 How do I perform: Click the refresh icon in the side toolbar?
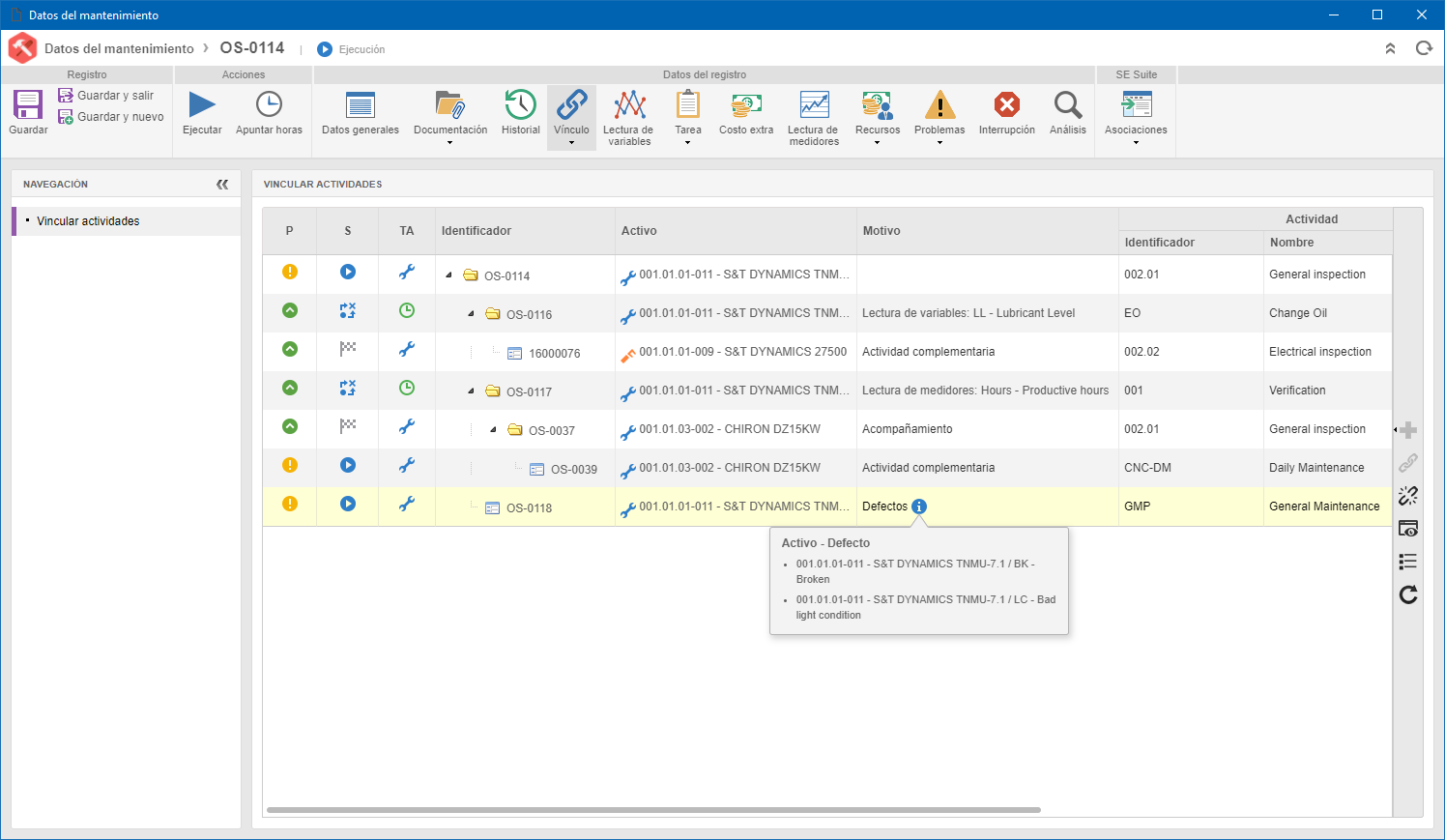(x=1408, y=594)
